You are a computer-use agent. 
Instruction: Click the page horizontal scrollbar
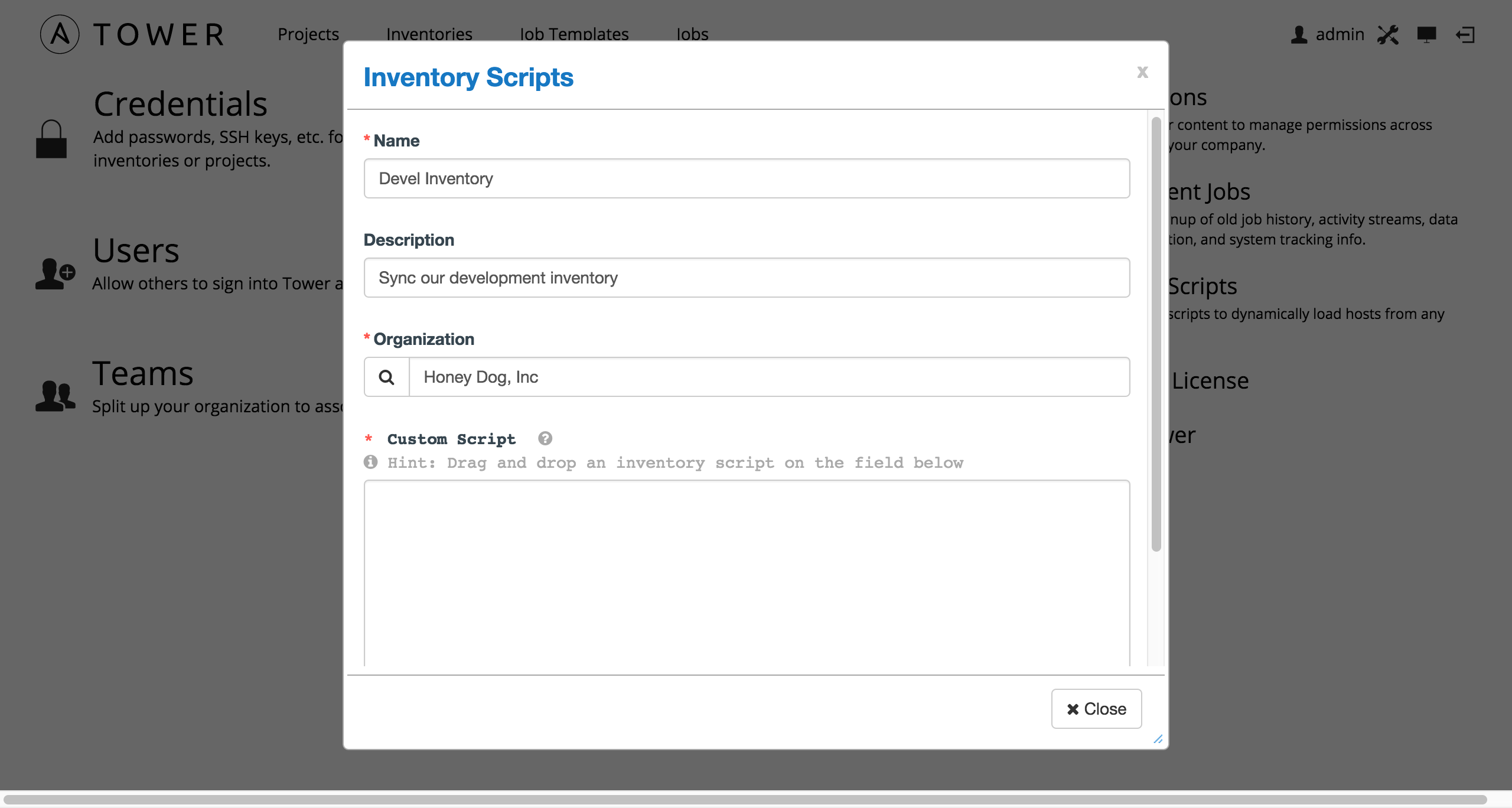(744, 800)
